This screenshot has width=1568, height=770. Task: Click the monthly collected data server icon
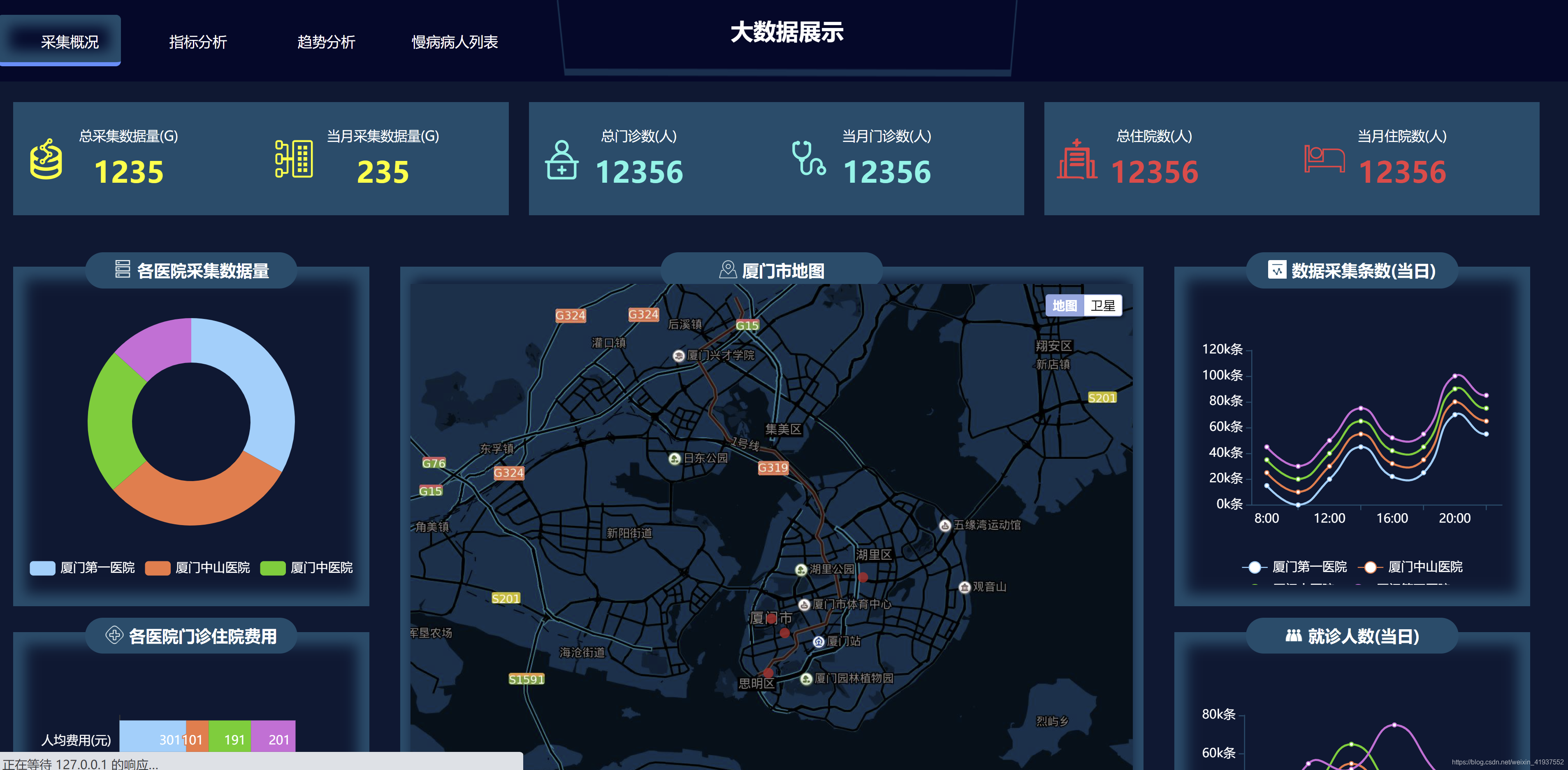(294, 159)
